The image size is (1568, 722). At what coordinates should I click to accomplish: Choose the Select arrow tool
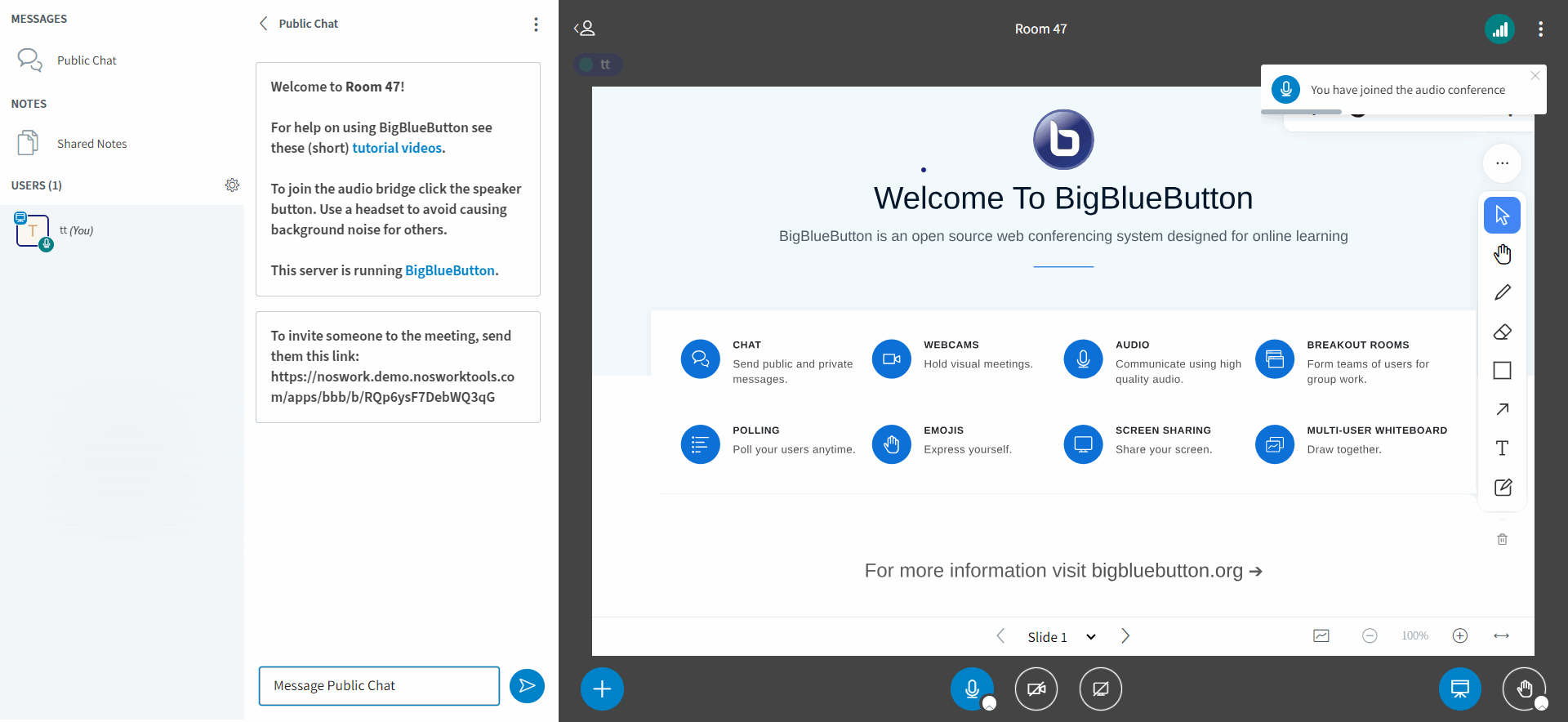click(1502, 216)
